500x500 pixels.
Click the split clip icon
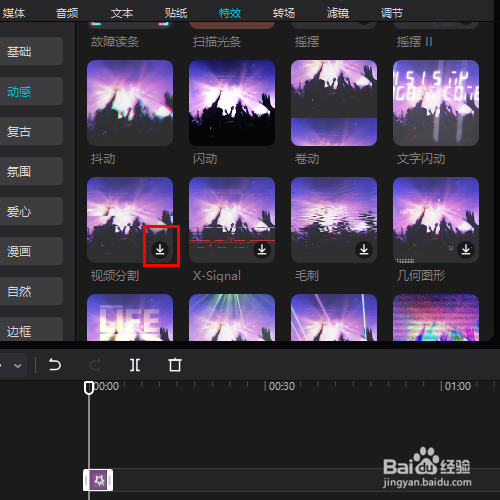tap(135, 365)
